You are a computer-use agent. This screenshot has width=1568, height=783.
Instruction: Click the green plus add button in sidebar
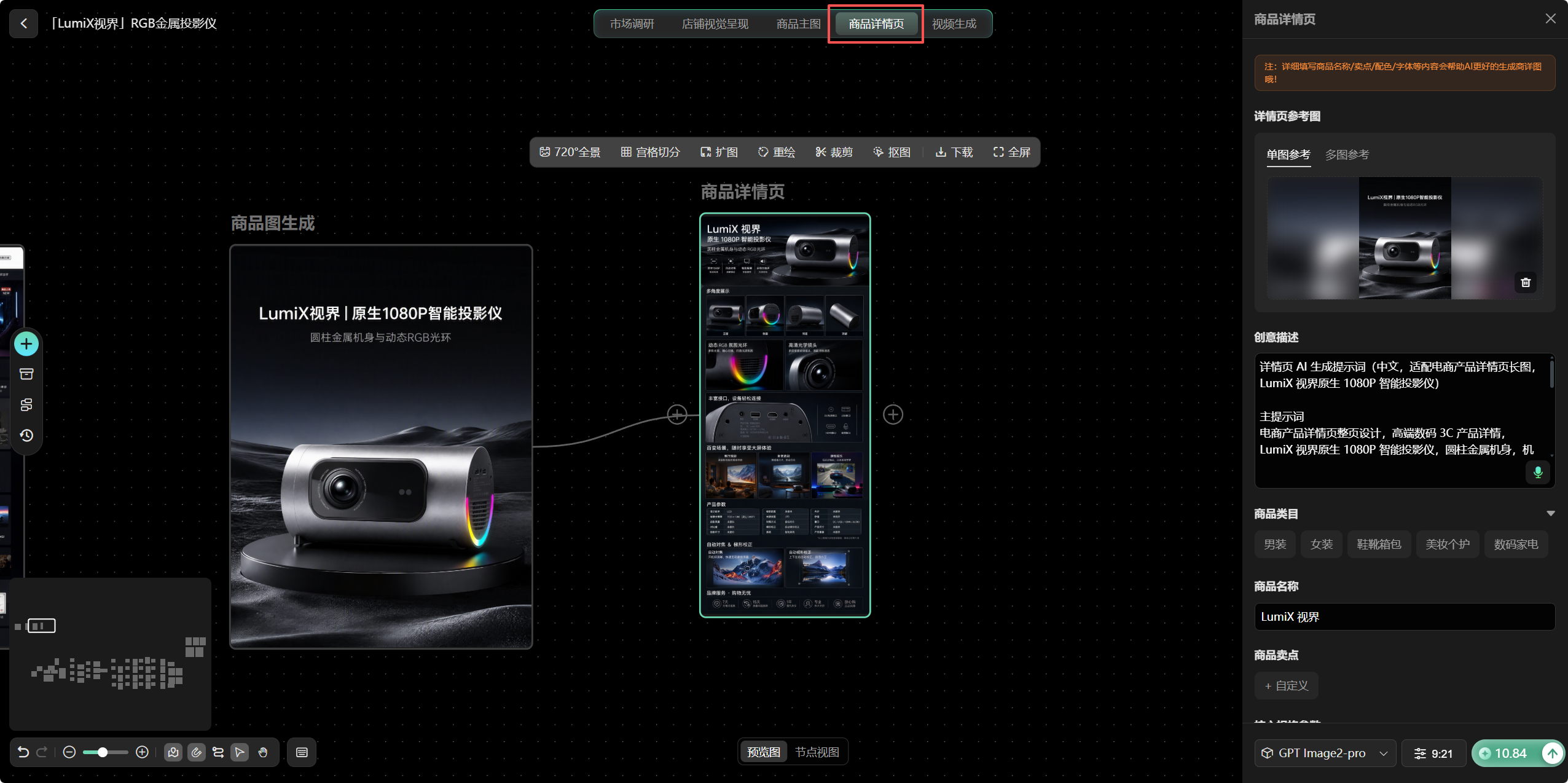pyautogui.click(x=26, y=344)
